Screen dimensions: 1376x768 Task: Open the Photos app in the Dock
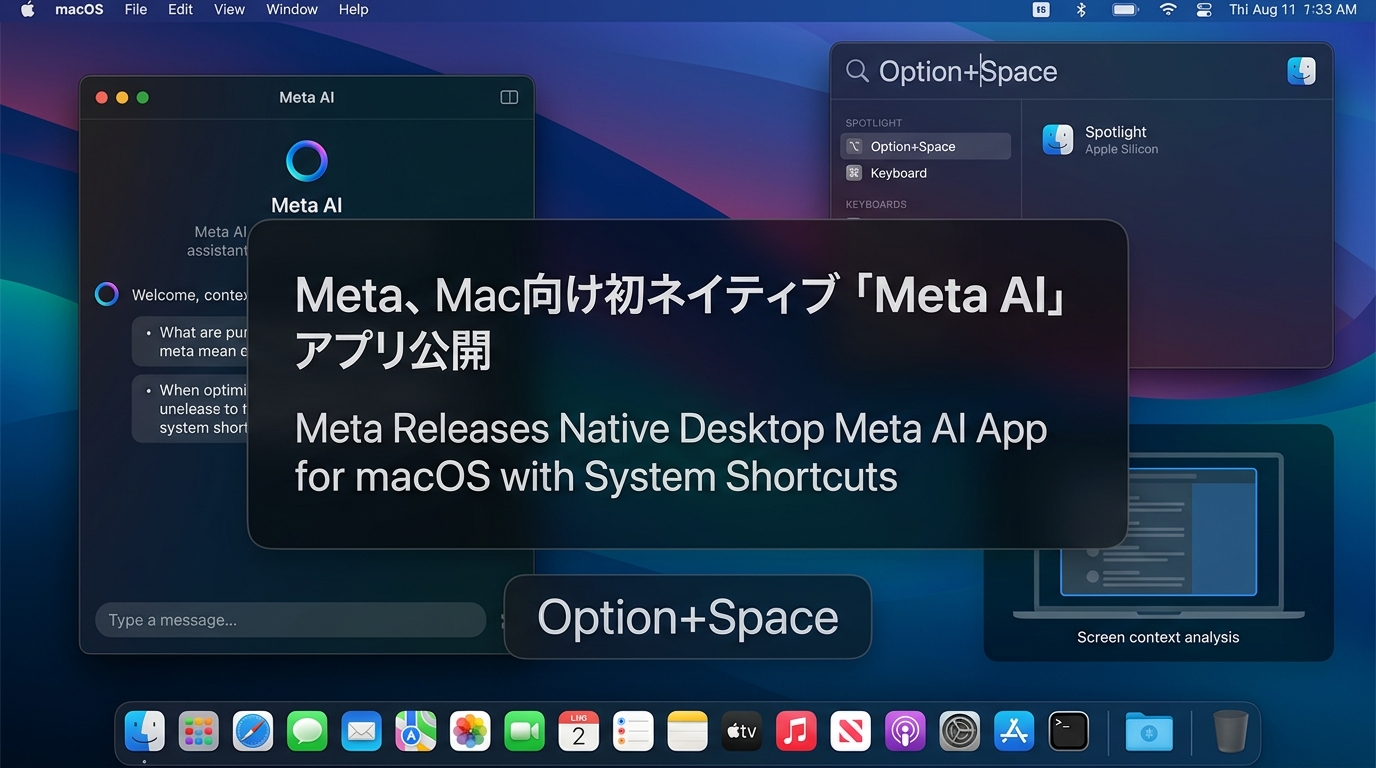[x=470, y=731]
